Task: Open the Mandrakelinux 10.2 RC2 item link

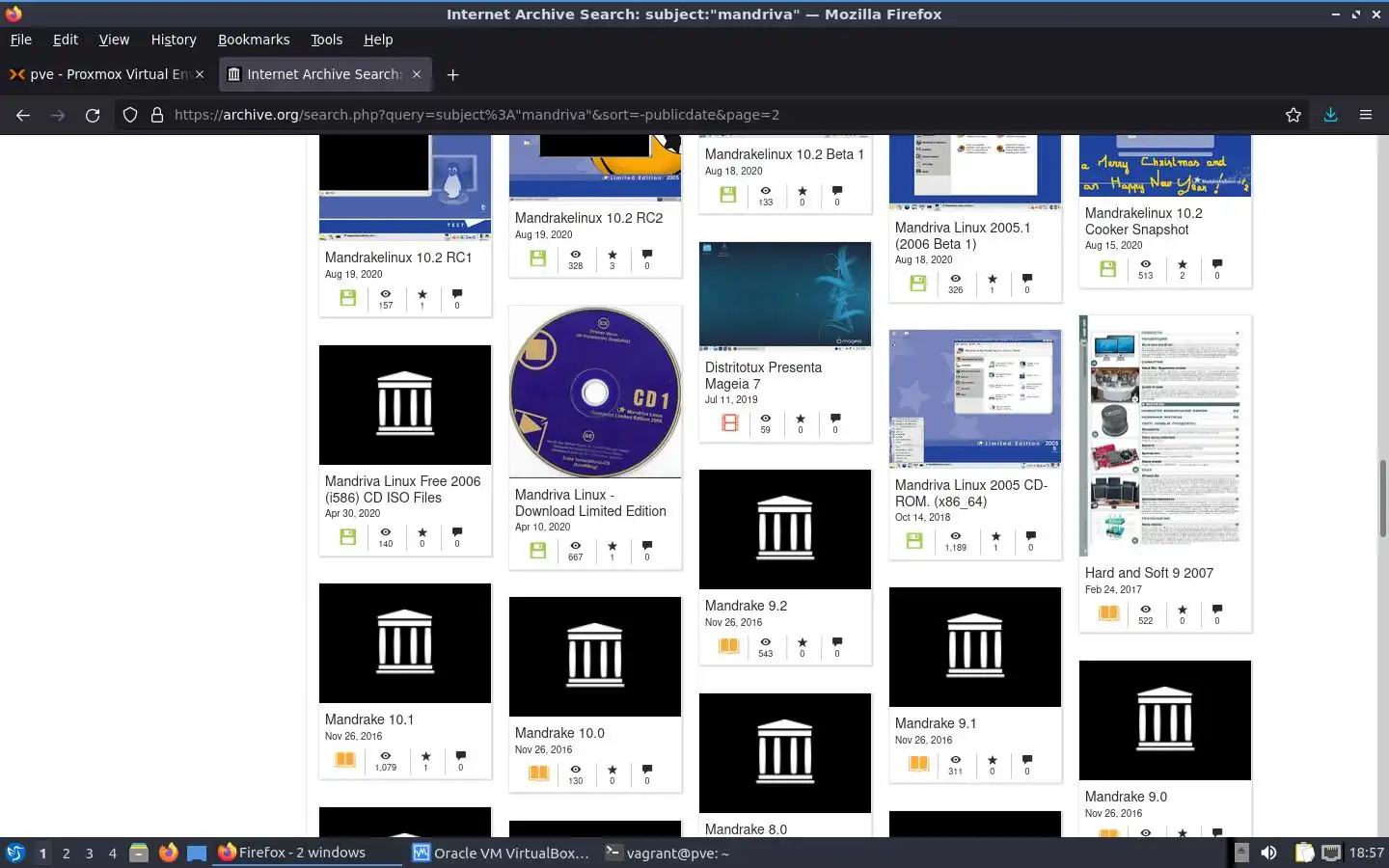Action: point(588,218)
